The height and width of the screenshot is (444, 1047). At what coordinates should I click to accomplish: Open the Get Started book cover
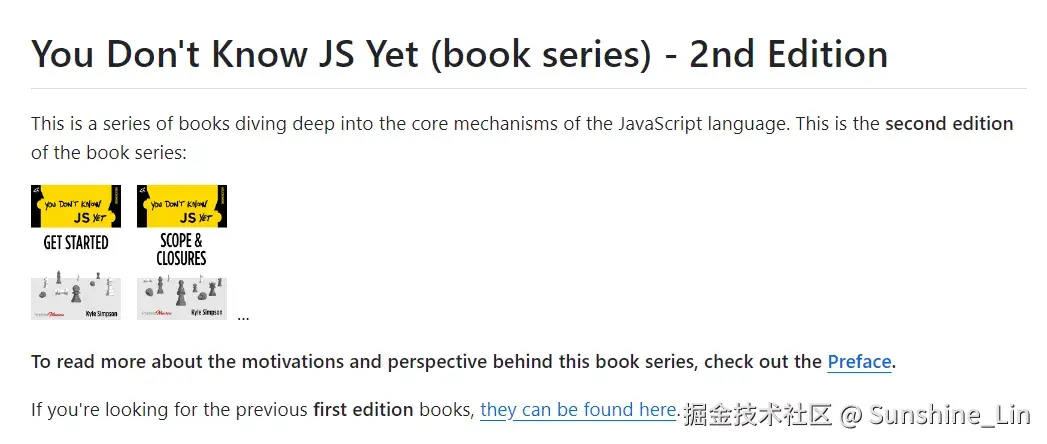[76, 252]
